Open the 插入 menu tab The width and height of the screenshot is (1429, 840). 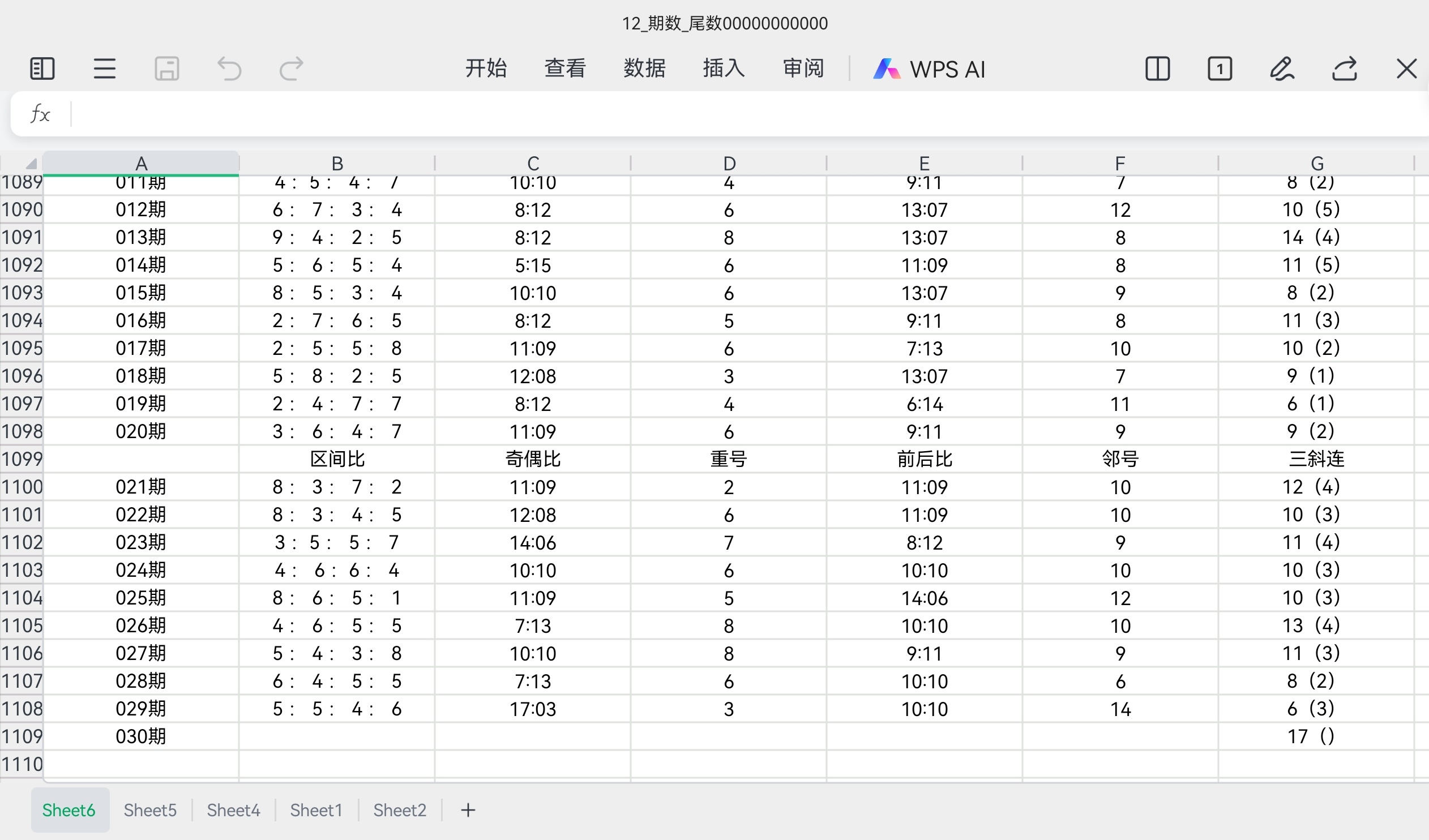pos(724,68)
